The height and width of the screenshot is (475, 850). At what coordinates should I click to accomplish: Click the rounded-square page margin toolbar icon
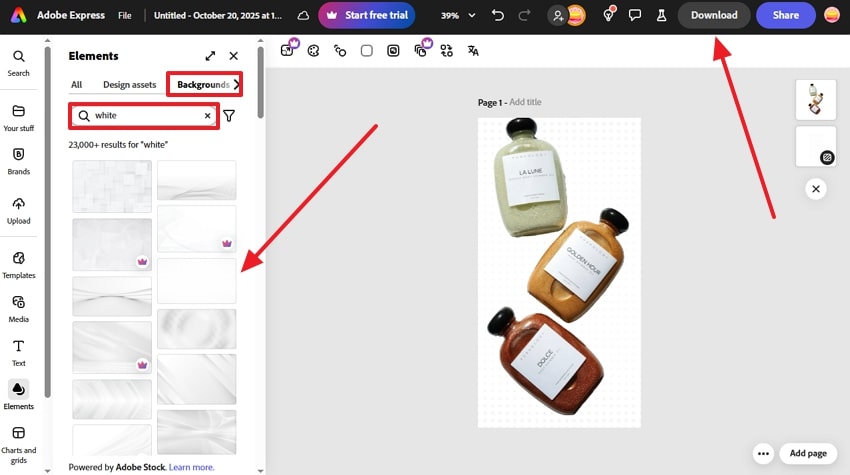(393, 51)
